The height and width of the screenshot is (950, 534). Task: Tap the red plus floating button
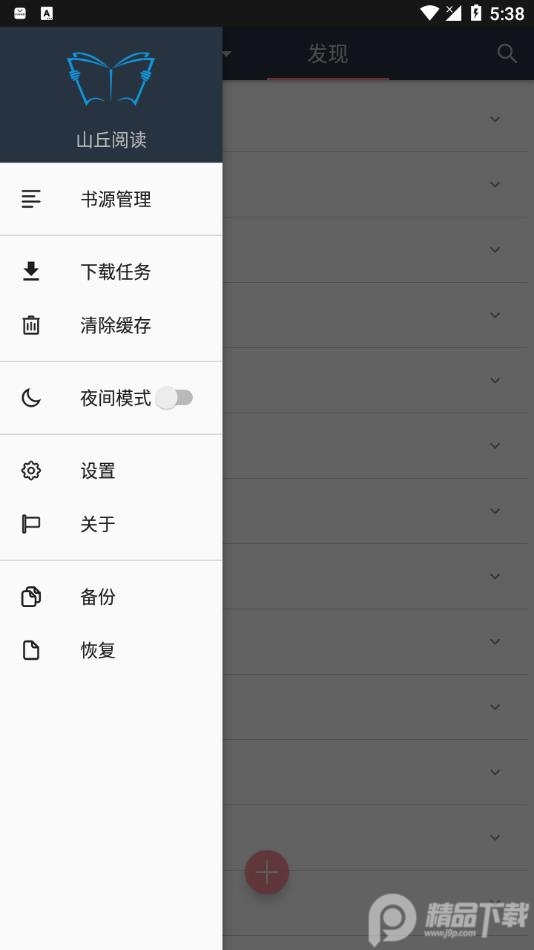267,872
